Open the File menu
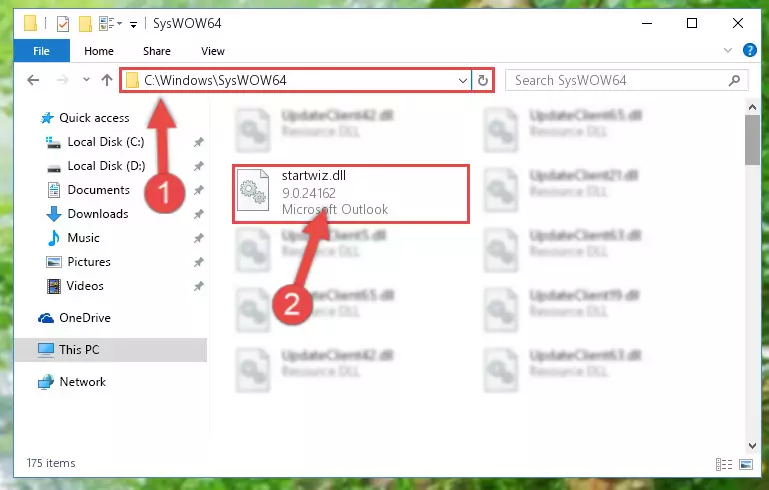 click(42, 51)
